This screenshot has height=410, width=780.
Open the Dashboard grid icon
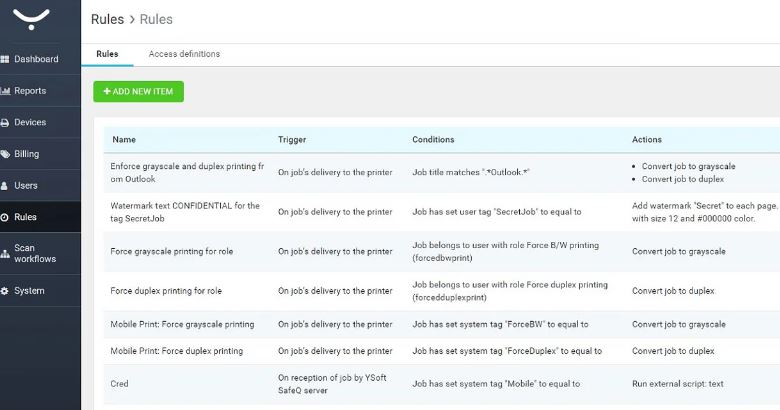click(4, 59)
